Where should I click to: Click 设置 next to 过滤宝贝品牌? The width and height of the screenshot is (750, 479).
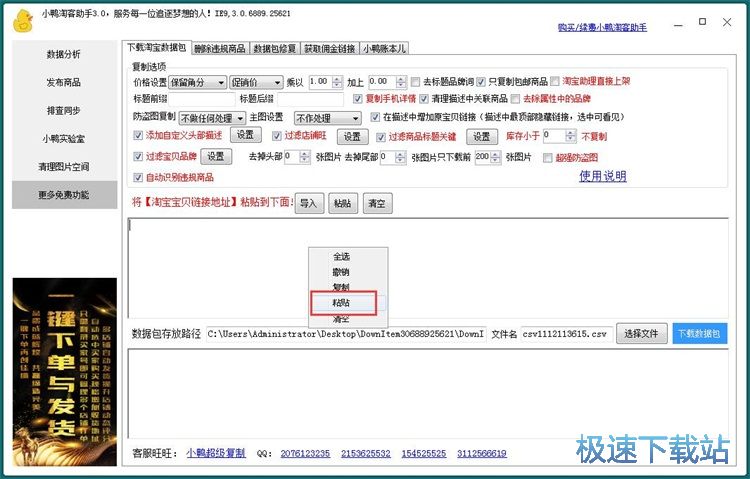point(216,156)
